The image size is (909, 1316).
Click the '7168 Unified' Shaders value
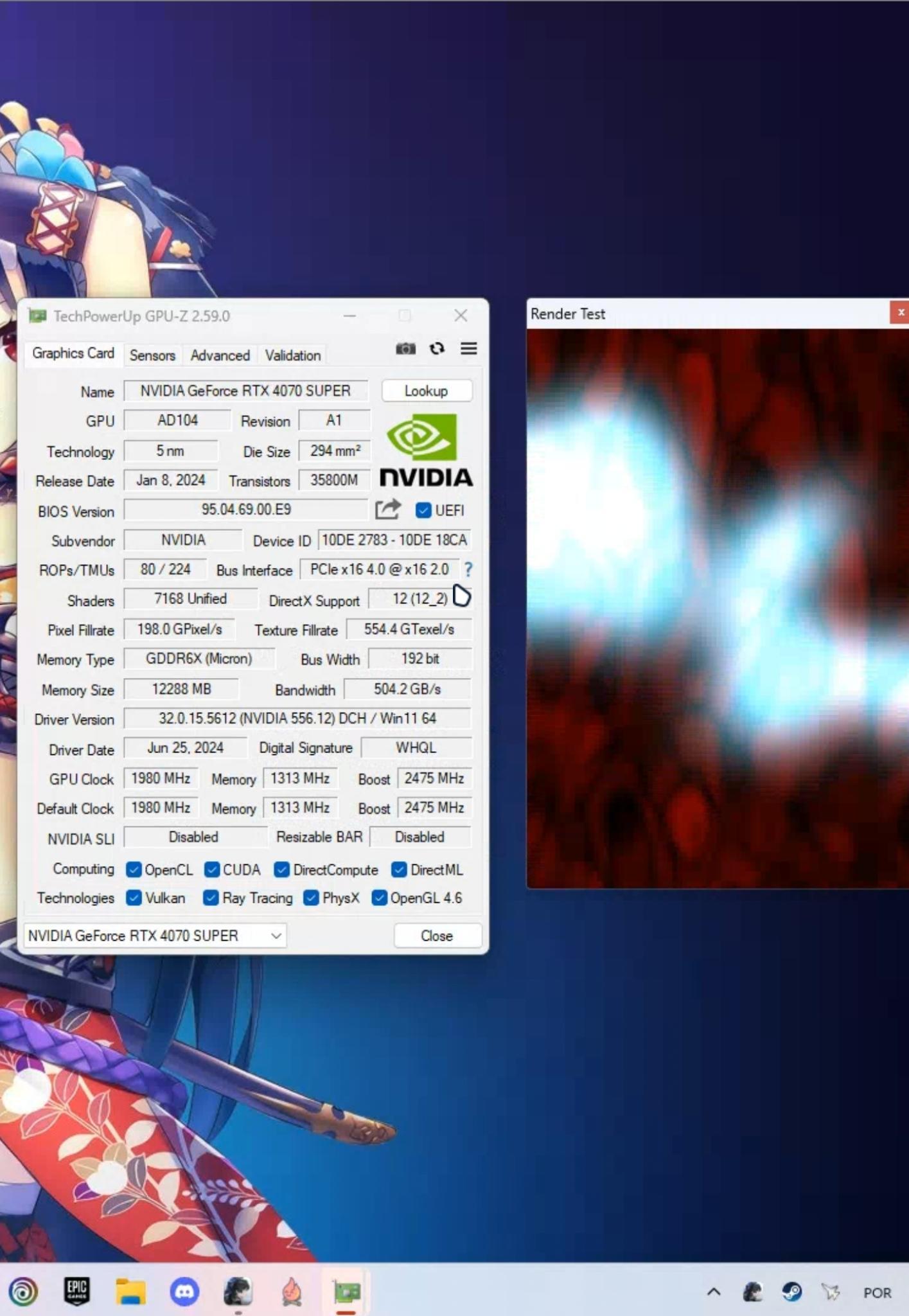pyautogui.click(x=190, y=599)
